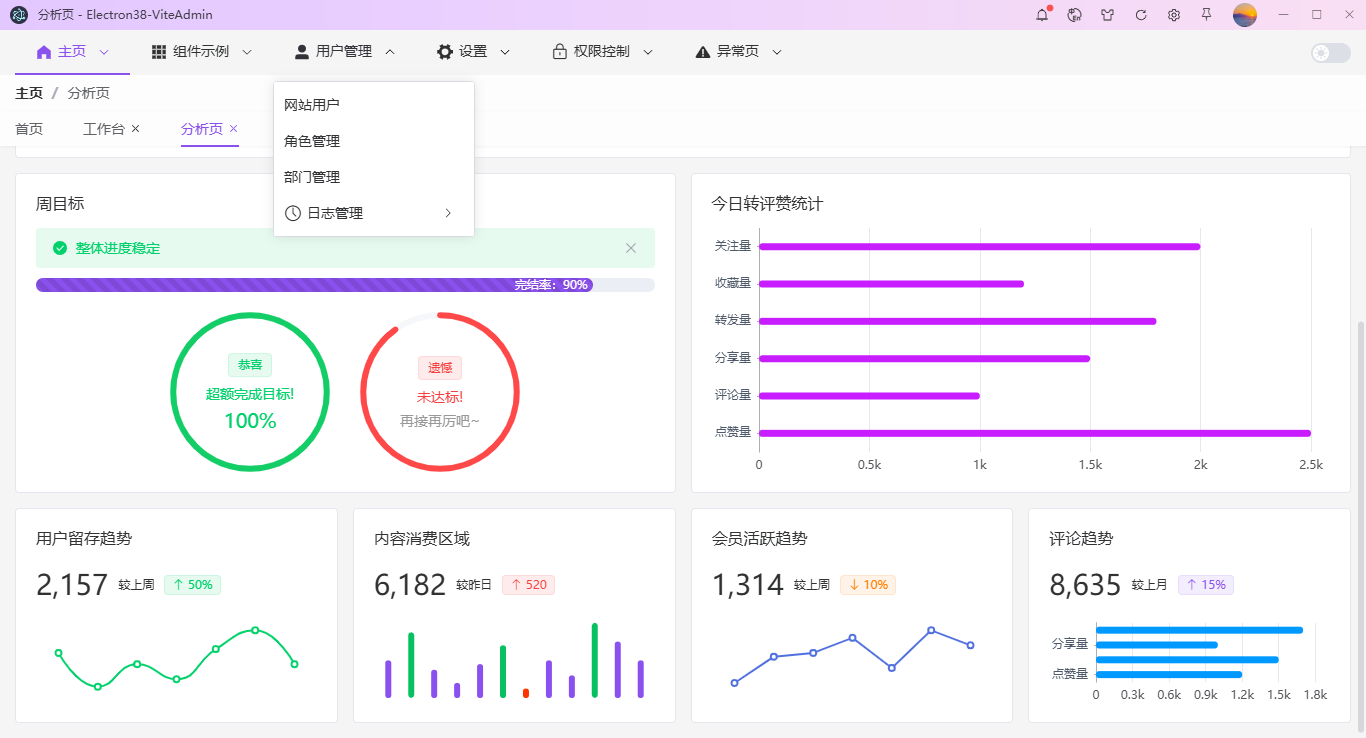The width and height of the screenshot is (1366, 738).
Task: Toggle the dark mode switch
Action: (x=1330, y=53)
